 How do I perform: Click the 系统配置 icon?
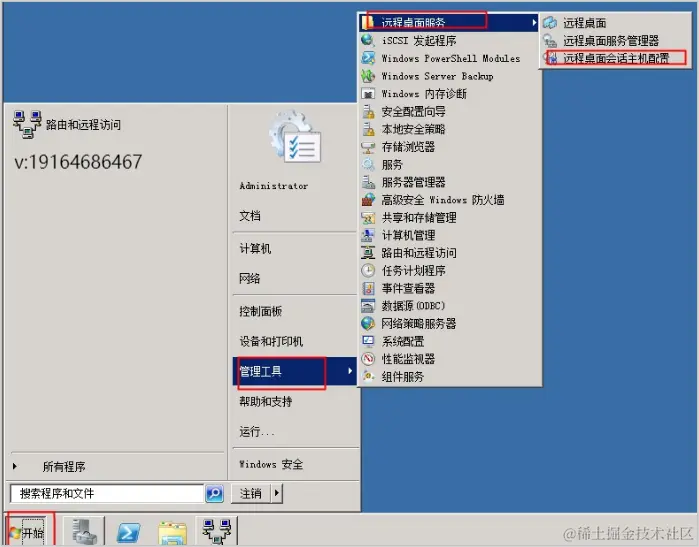[x=368, y=341]
